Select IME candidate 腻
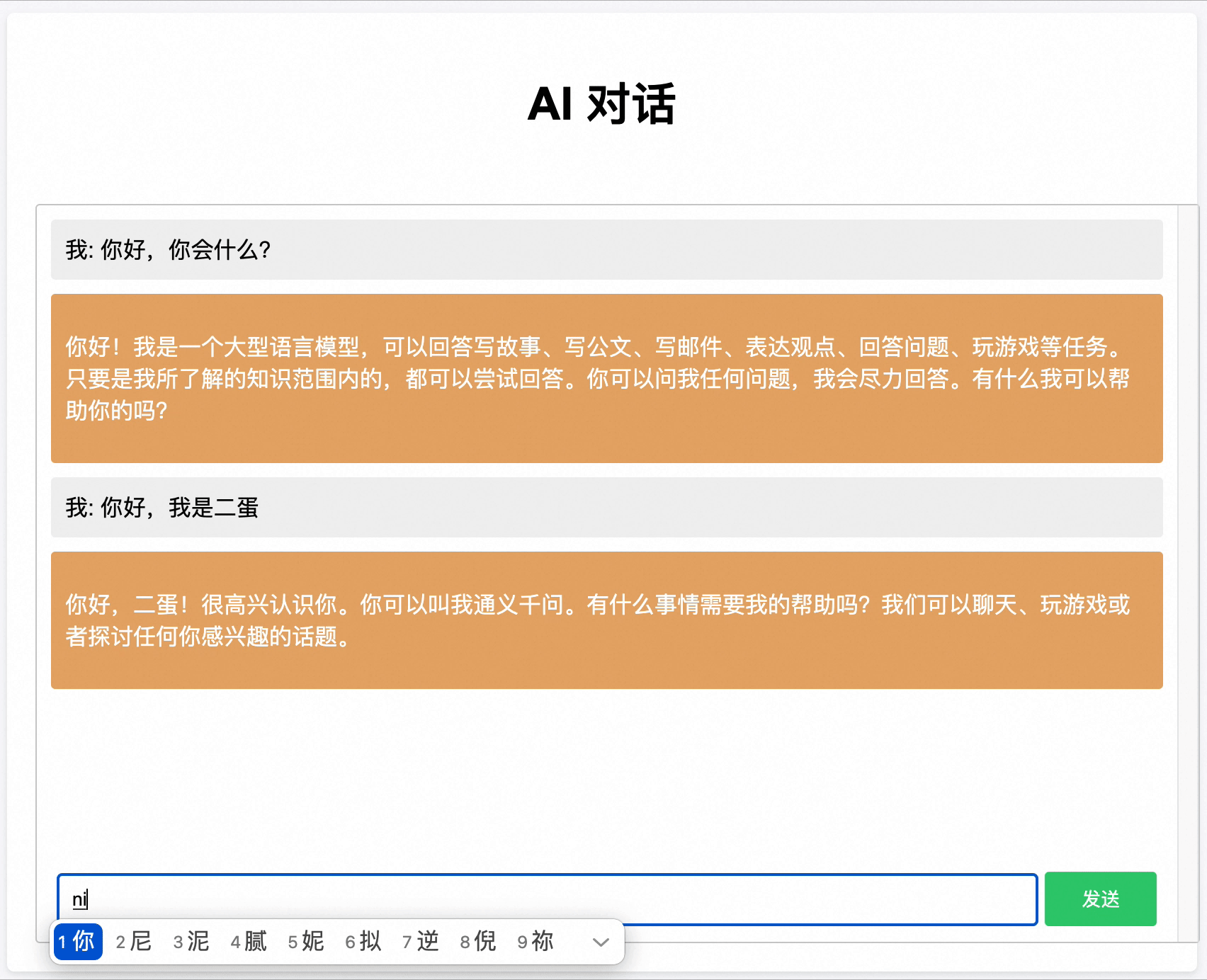Viewport: 1207px width, 980px height. point(249,942)
